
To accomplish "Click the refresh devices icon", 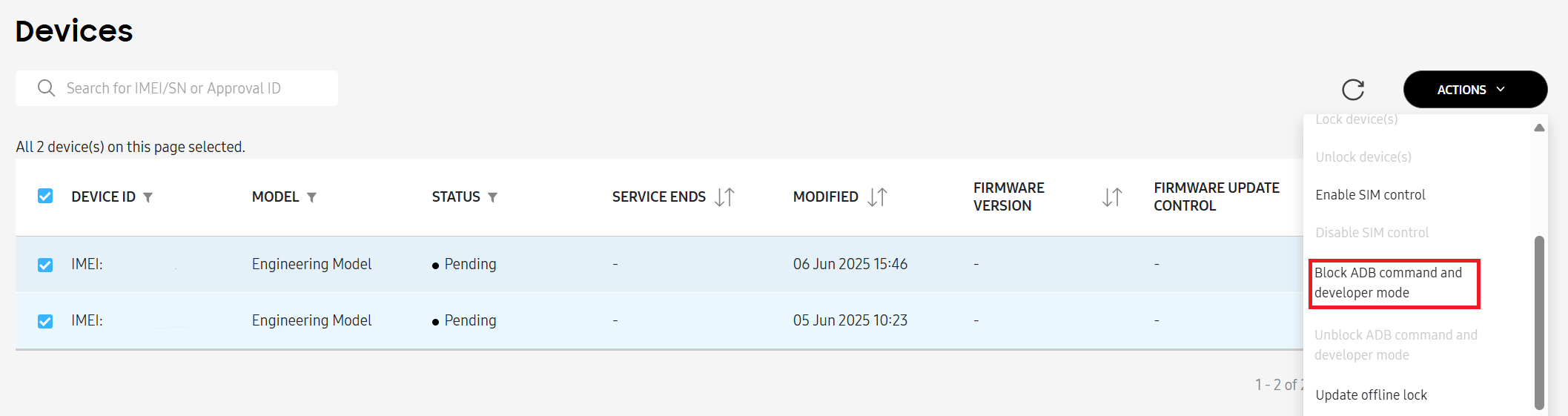I will (1353, 90).
